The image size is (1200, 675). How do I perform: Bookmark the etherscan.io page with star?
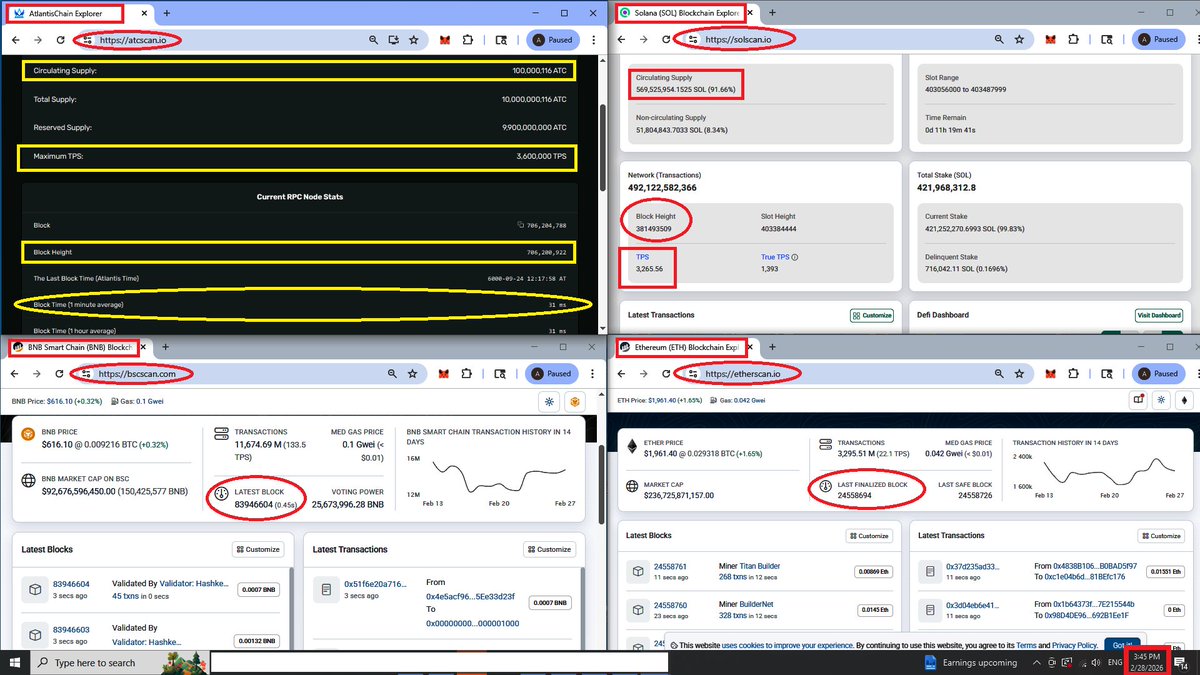pyautogui.click(x=1019, y=373)
